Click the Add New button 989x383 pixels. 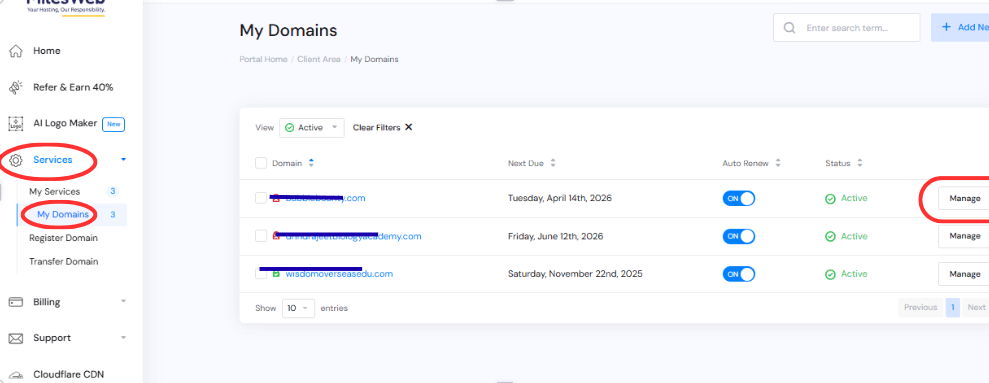click(960, 27)
